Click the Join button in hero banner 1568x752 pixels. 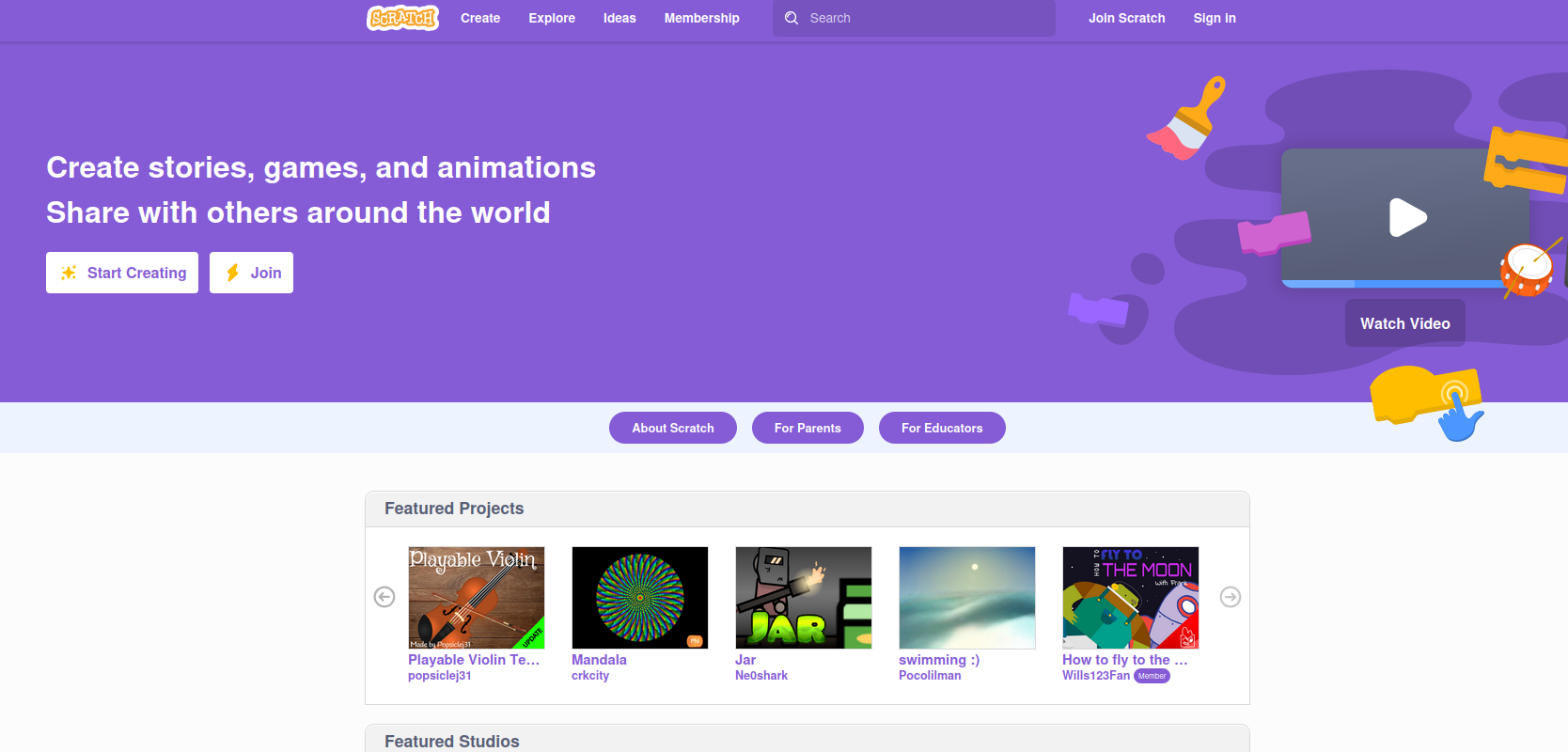click(251, 273)
